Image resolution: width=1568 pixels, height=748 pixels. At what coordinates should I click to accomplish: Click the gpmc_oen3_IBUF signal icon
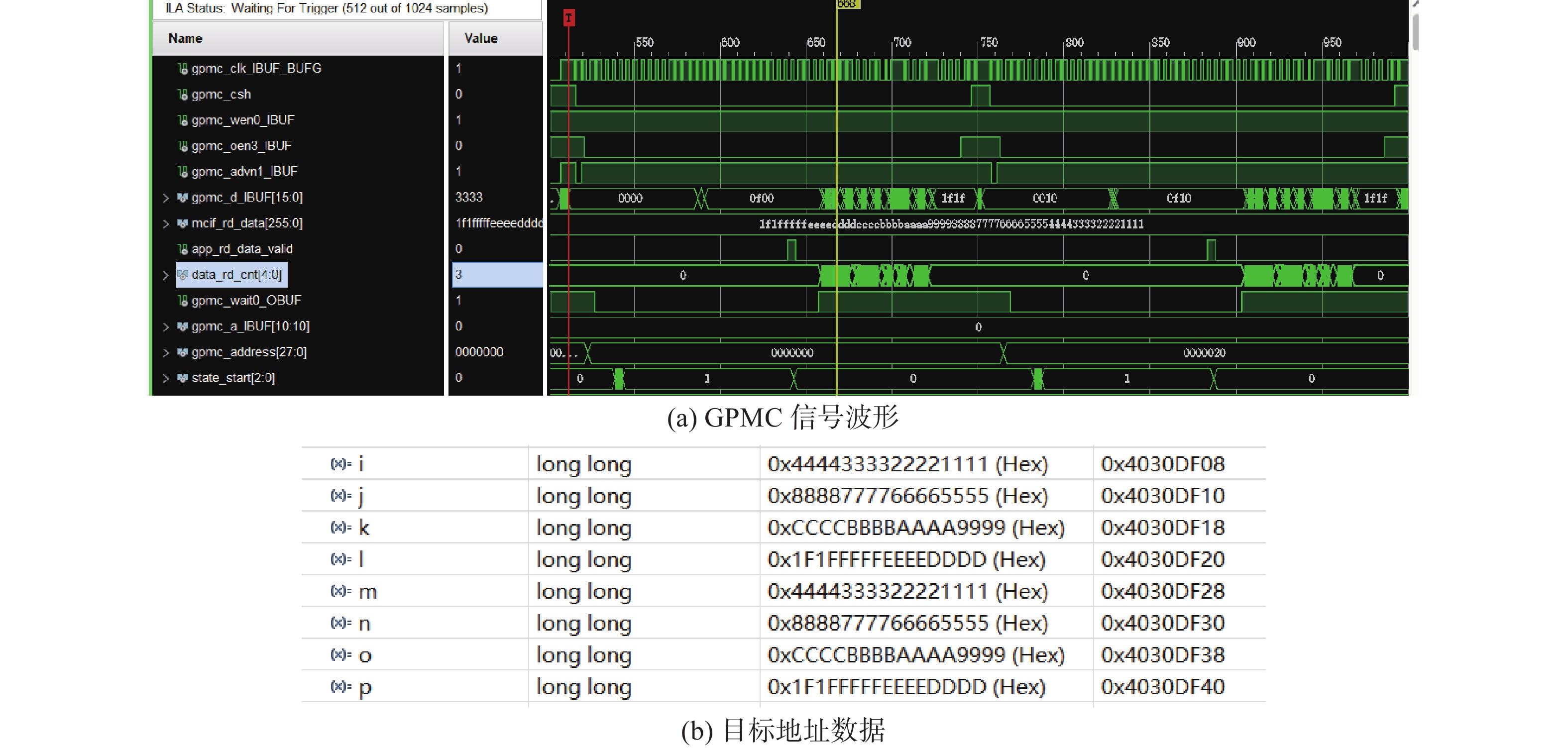coord(183,146)
